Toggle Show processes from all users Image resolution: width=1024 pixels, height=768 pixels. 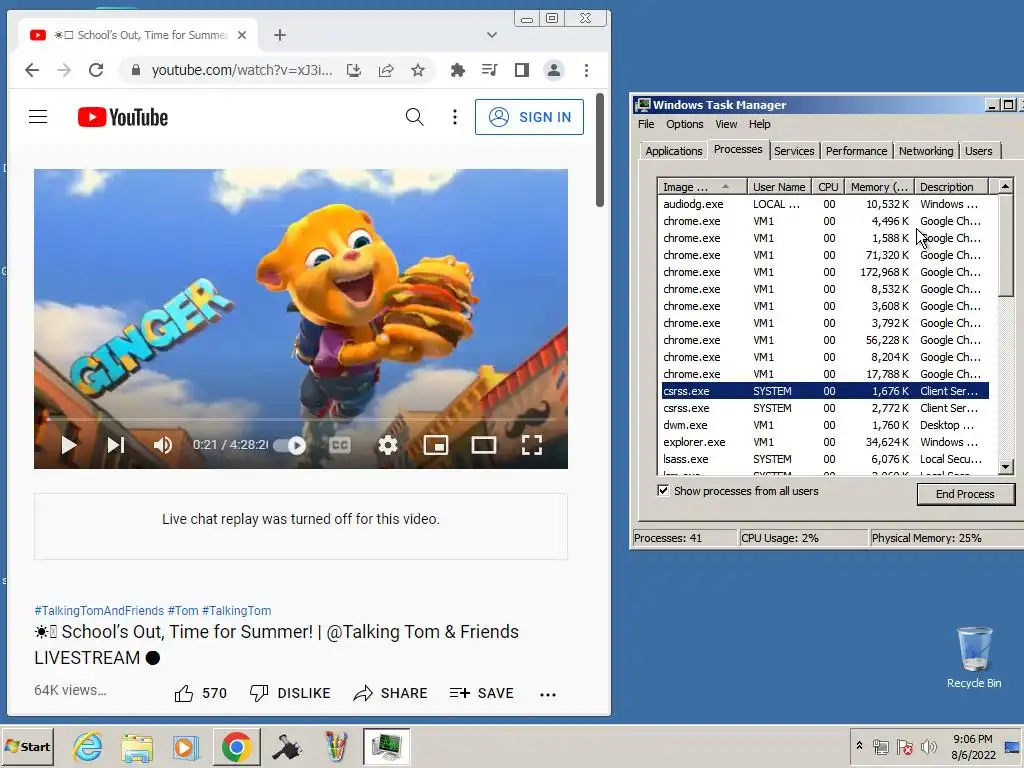(664, 490)
